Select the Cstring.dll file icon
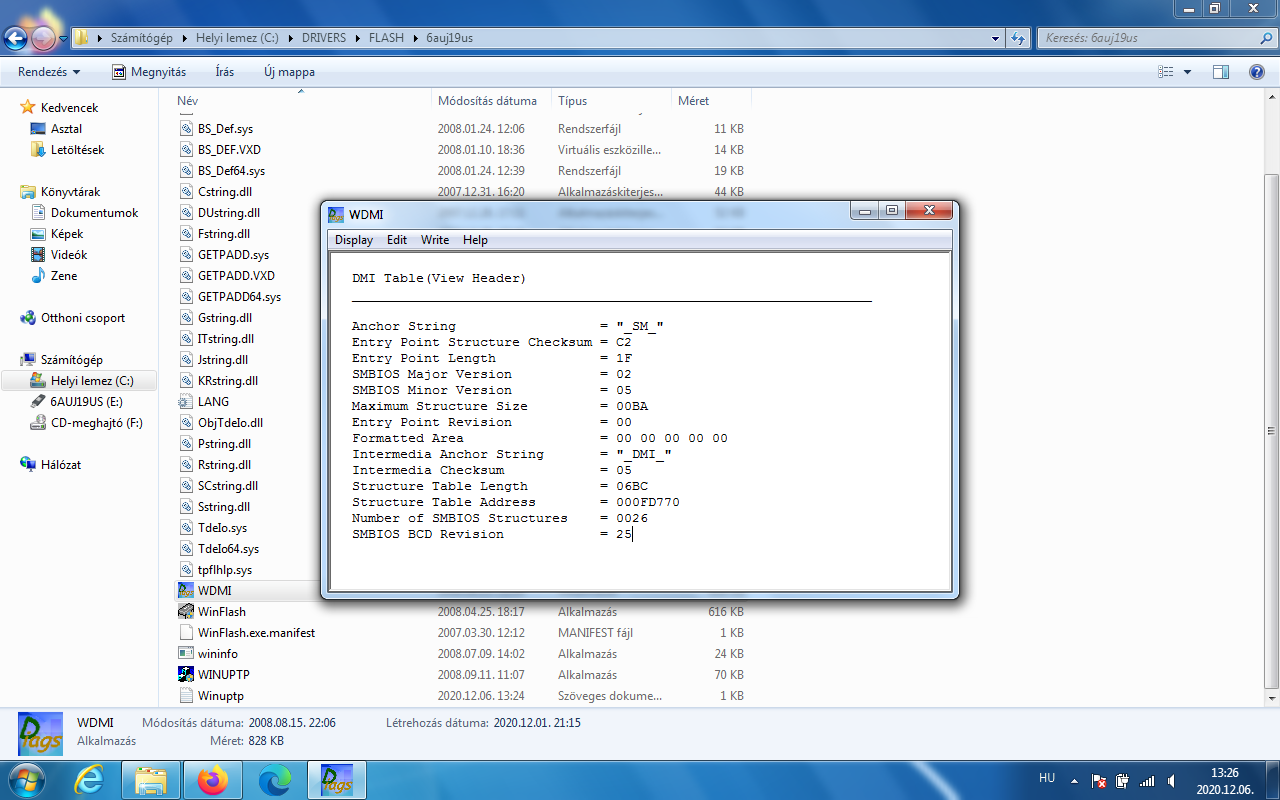This screenshot has width=1280, height=800. [186, 192]
